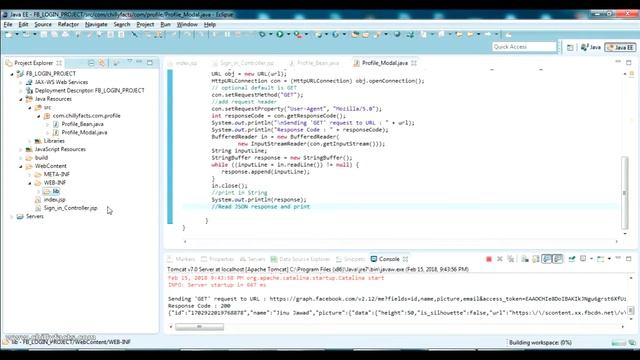Open the File menu

tap(8, 24)
